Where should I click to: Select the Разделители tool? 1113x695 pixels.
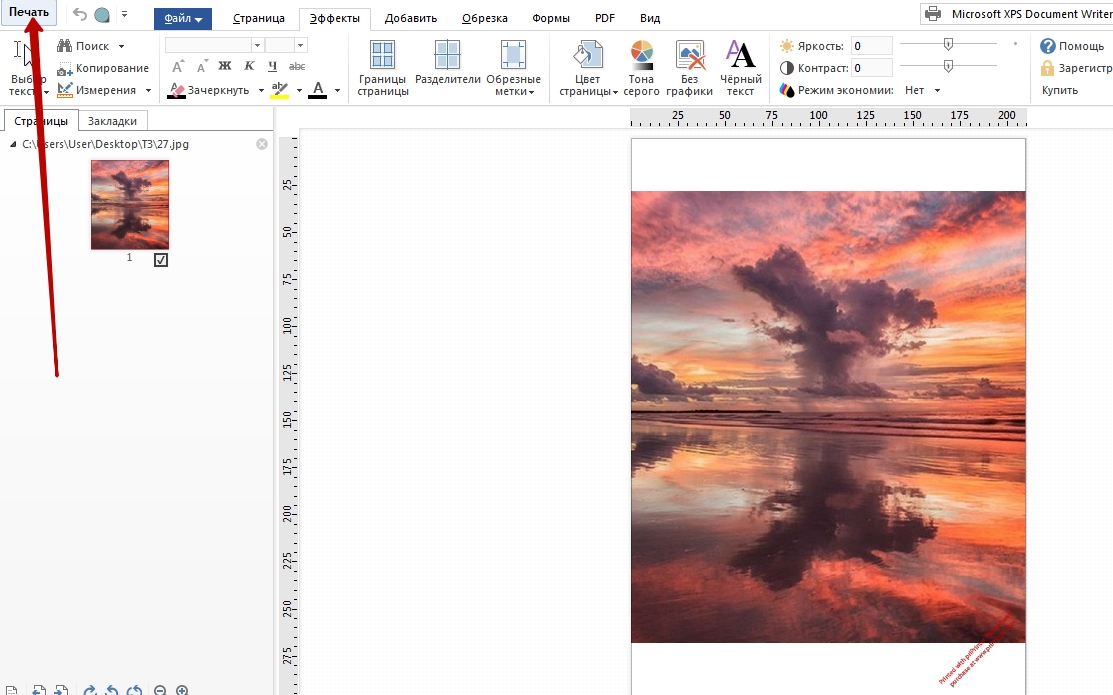click(x=447, y=64)
